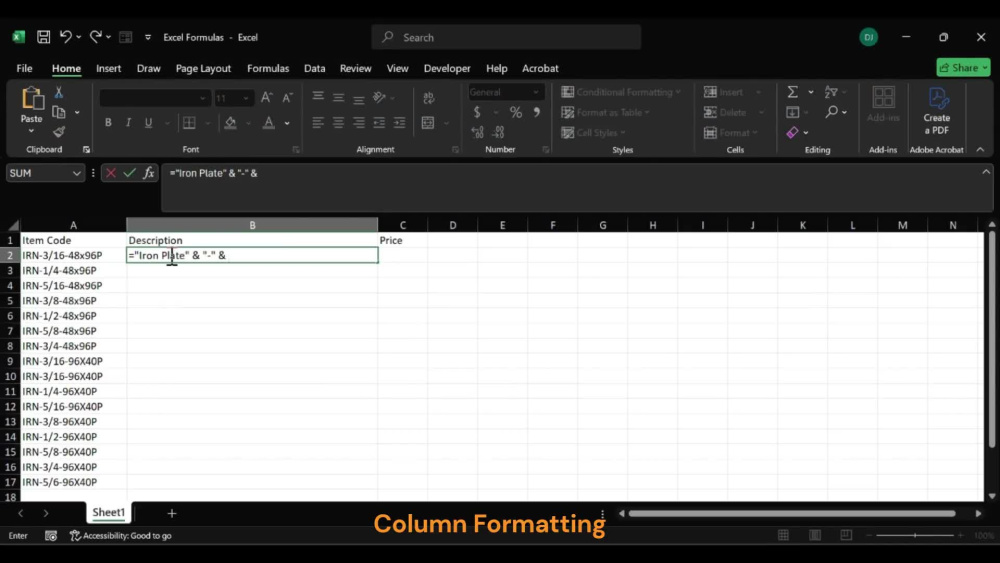Create a PDF with Adobe Acrobat

click(937, 111)
